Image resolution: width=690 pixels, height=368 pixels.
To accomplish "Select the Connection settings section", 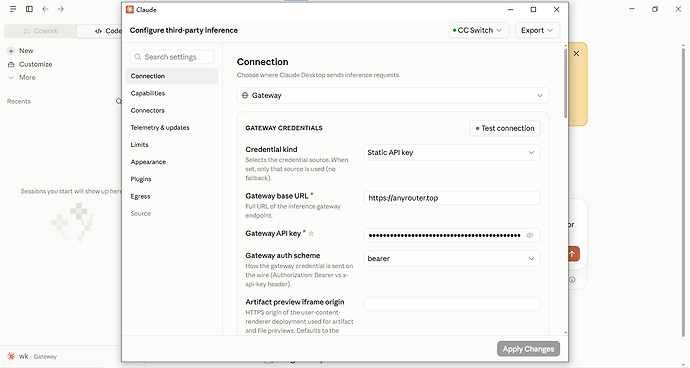I will click(x=172, y=76).
